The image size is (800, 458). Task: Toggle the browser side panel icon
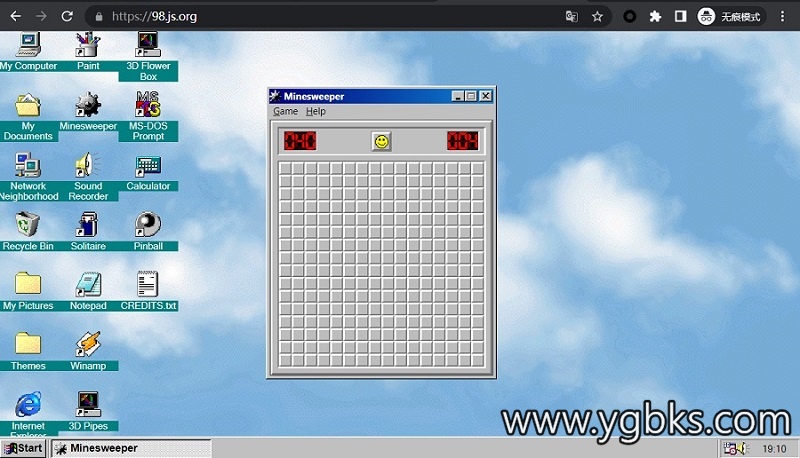pyautogui.click(x=680, y=17)
